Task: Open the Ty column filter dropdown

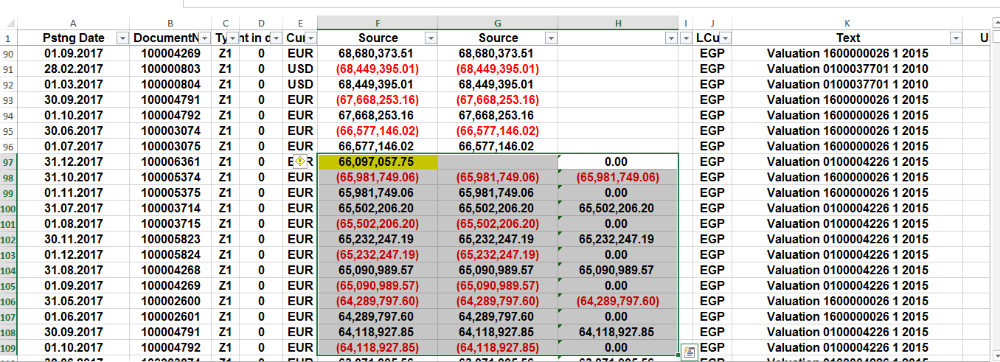Action: [233, 38]
